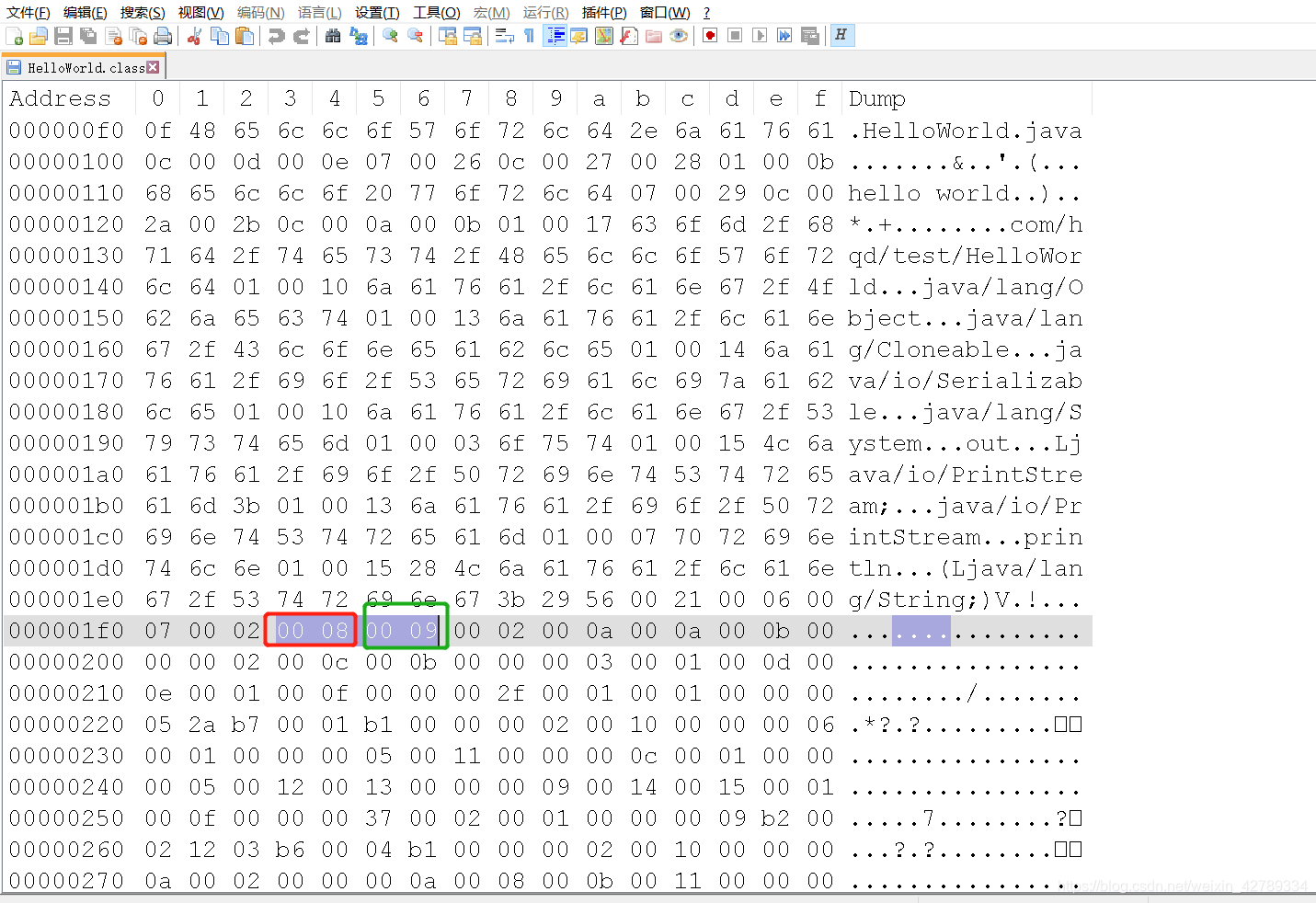Open Folder as Workspace icon
Viewport: 1316px width, 903px height.
point(654,36)
